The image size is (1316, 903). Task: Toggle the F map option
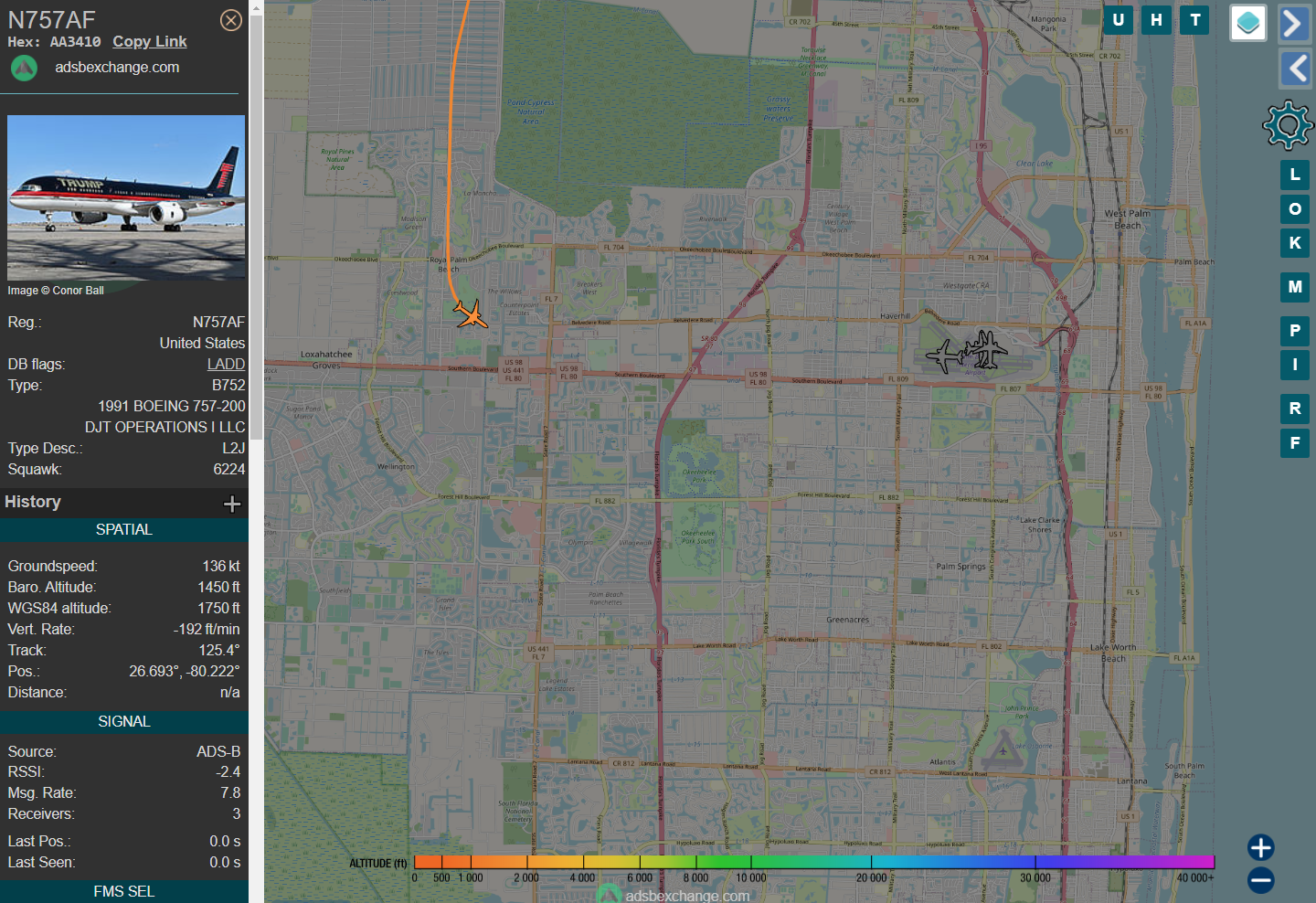point(1294,443)
